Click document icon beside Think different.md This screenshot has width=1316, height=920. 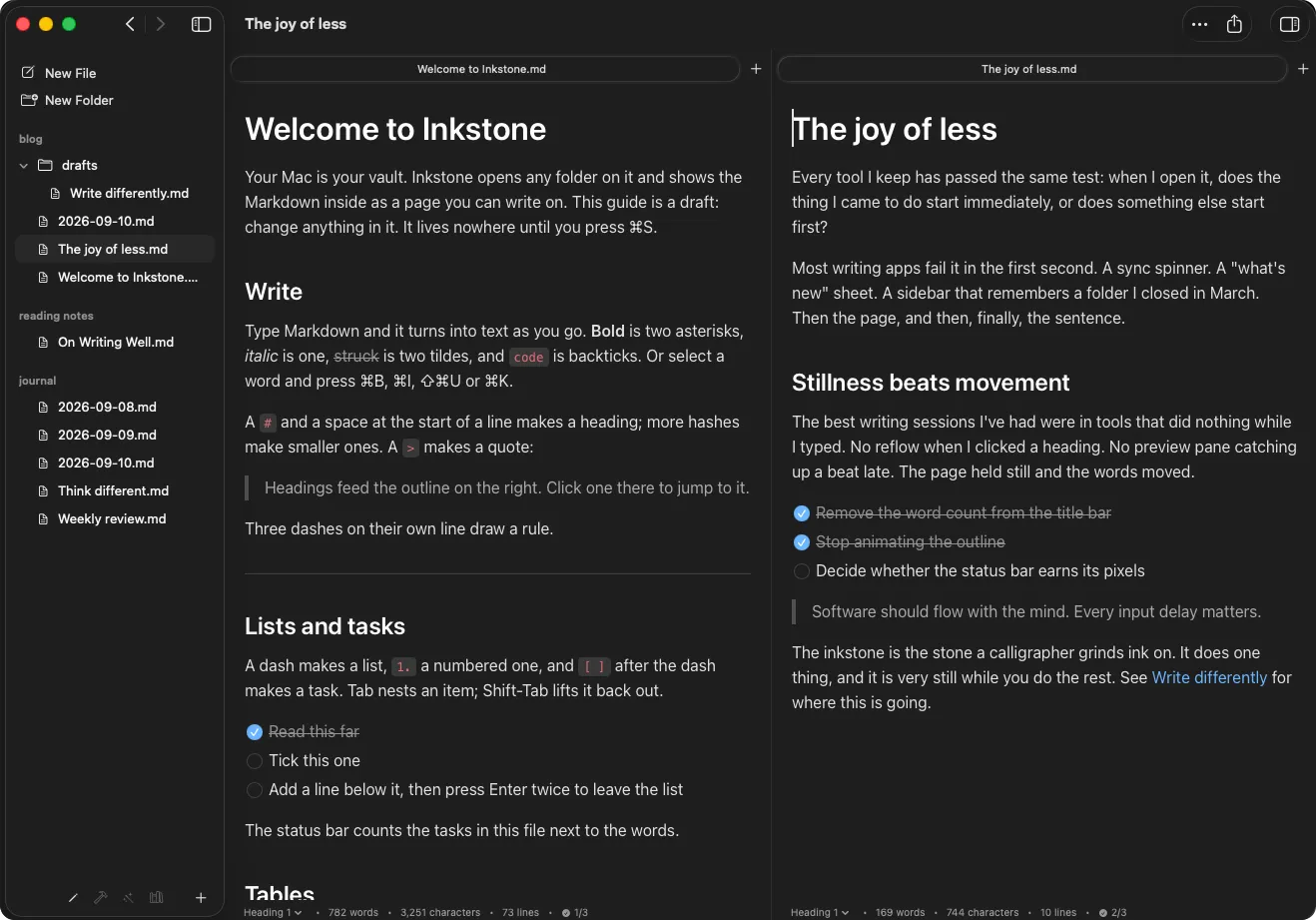(x=43, y=490)
